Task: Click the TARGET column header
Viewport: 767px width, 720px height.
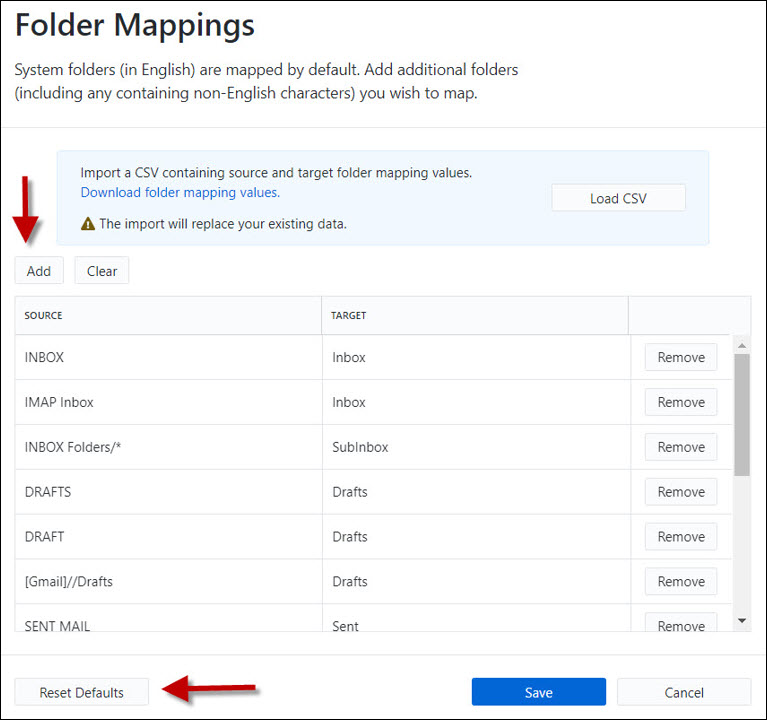Action: 349,315
